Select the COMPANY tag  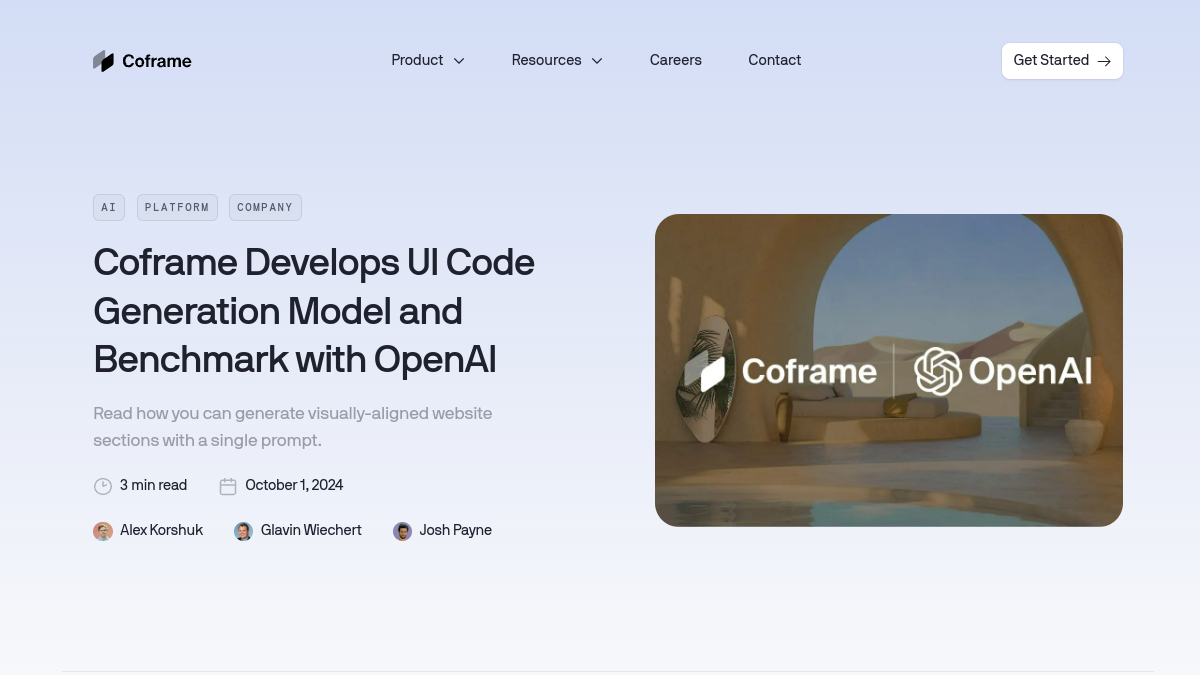click(265, 208)
